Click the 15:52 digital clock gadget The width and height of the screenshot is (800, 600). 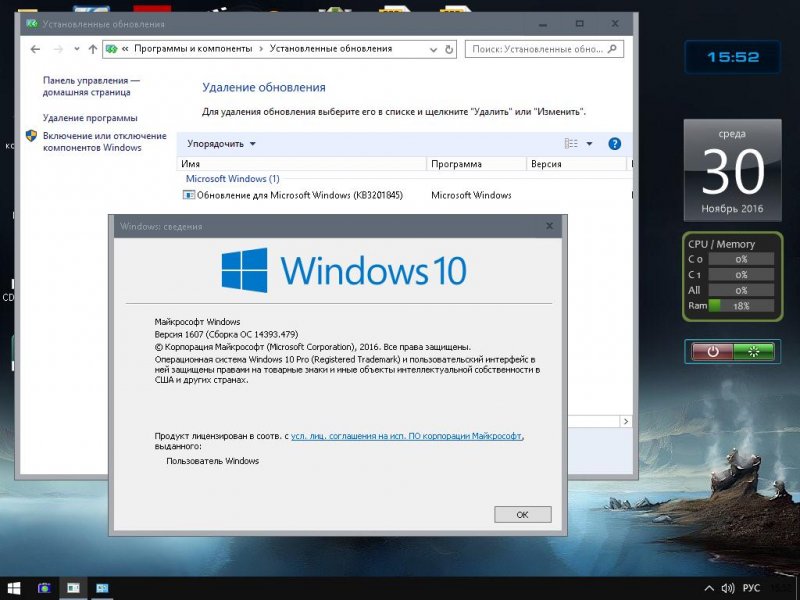point(733,57)
